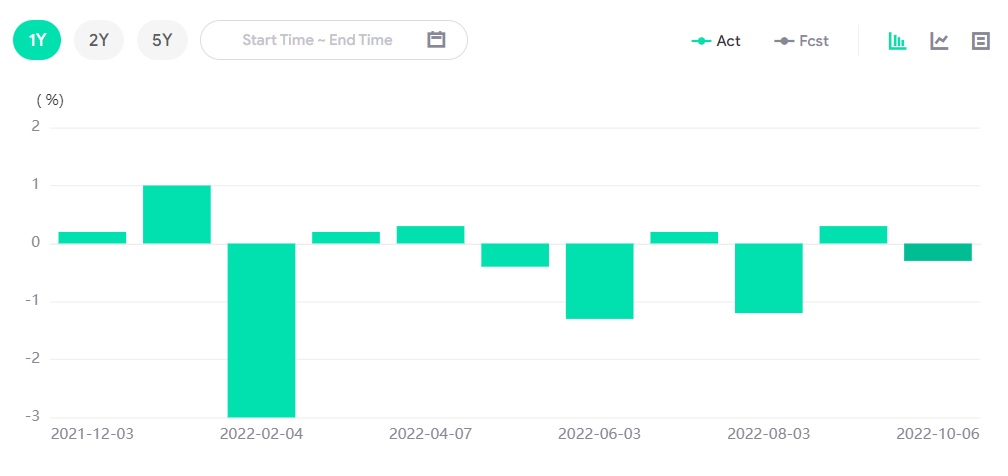Click the 2021-12-03 bar
This screenshot has height=476, width=1008.
(x=92, y=238)
